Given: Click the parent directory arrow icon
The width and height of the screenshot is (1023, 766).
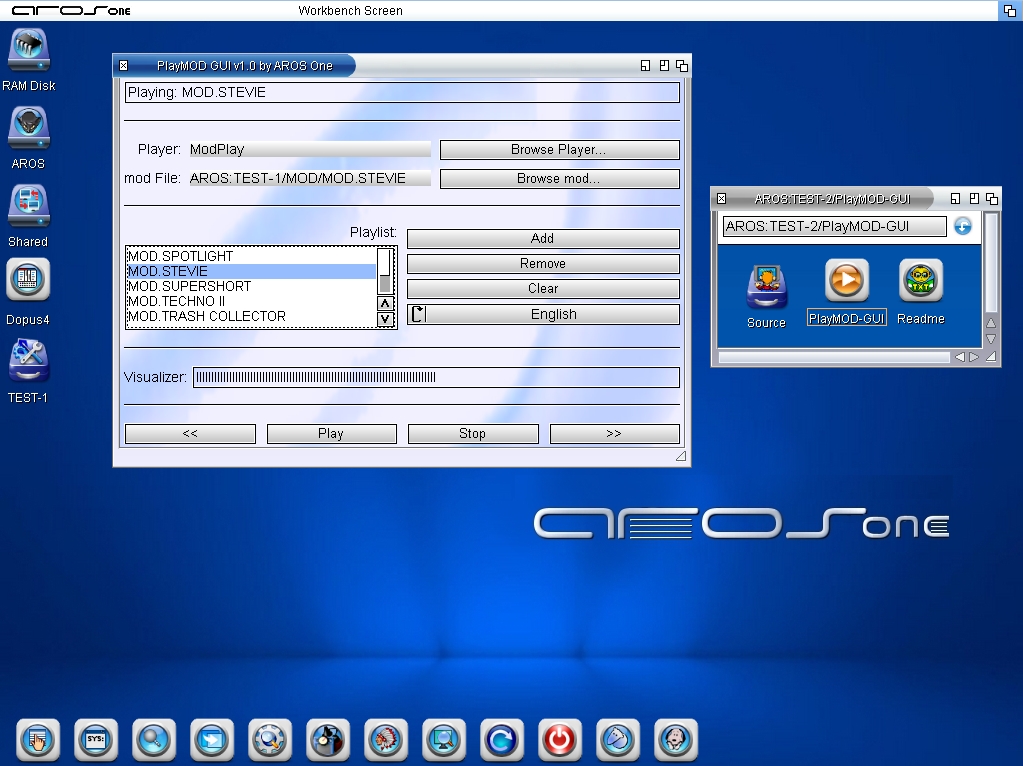Looking at the screenshot, I should point(963,226).
